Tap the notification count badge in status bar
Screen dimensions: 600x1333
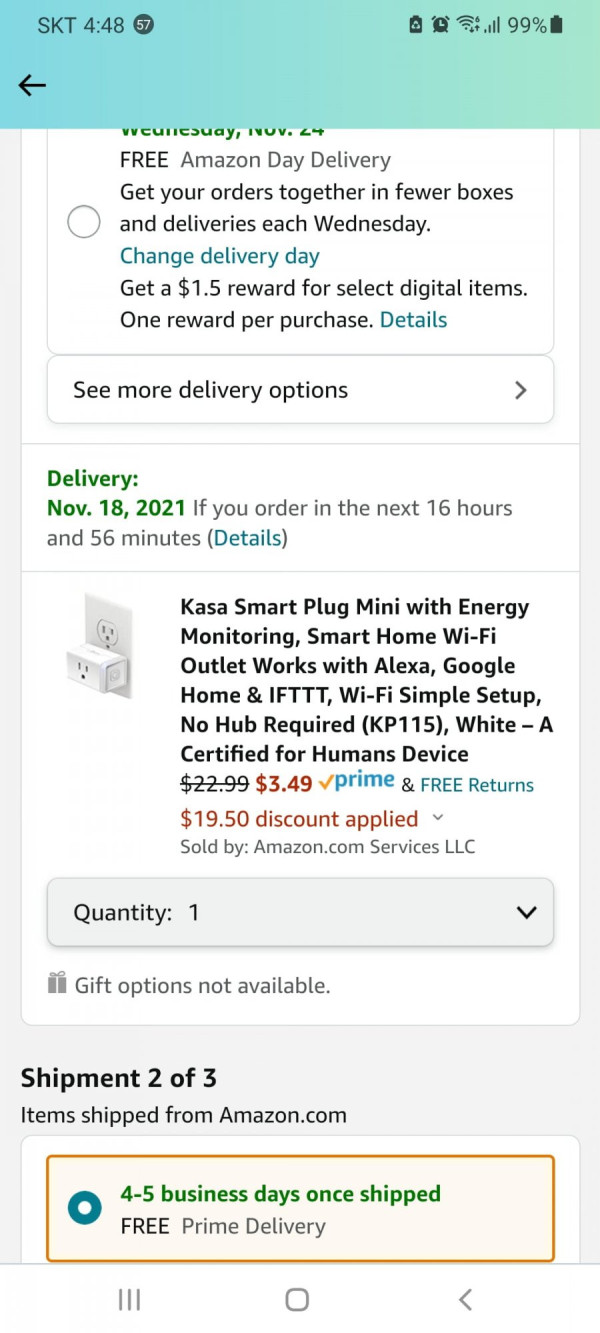pyautogui.click(x=143, y=25)
